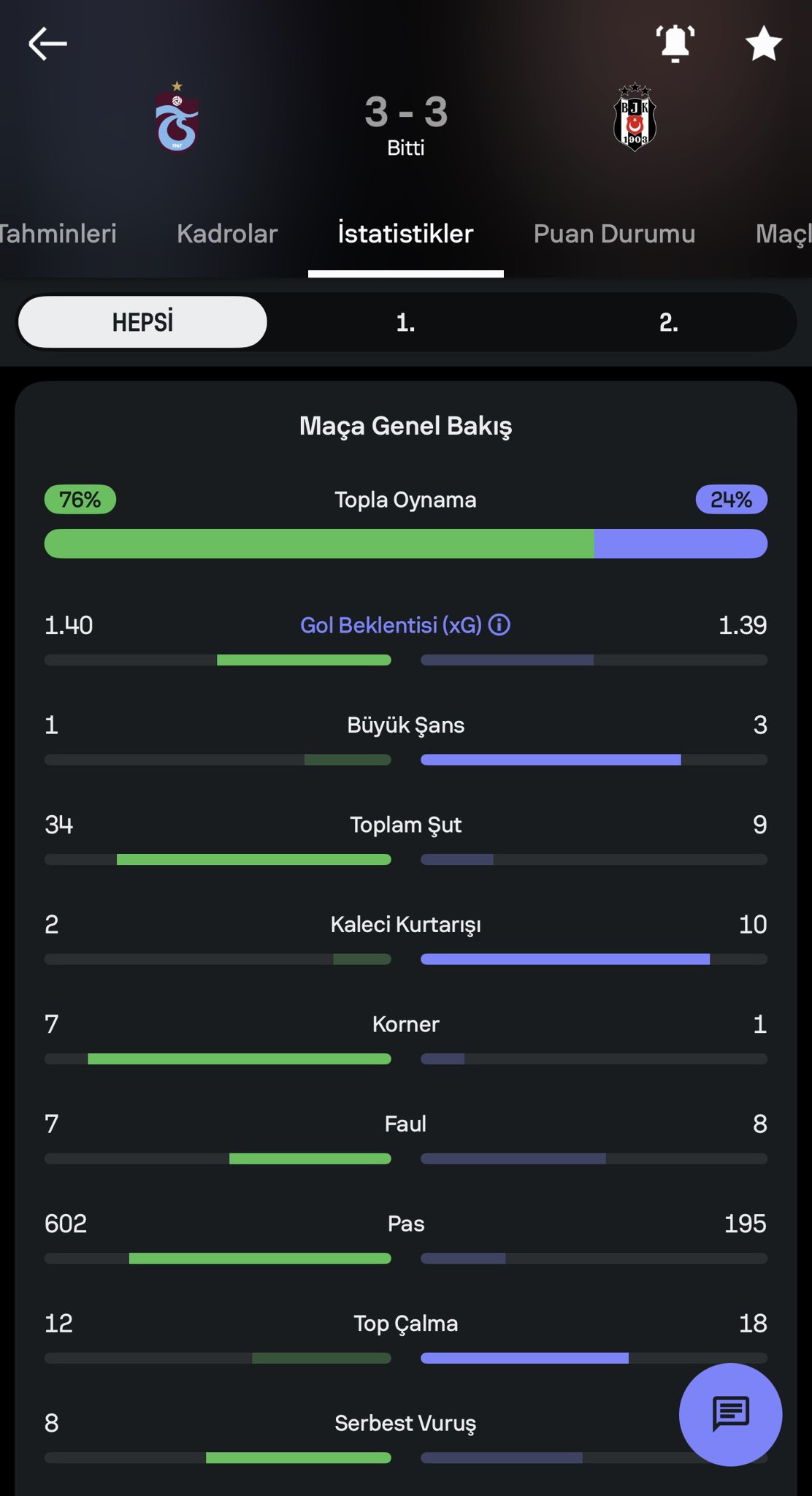Show first half statistics
Screen dimensions: 812x1496
pyautogui.click(x=405, y=322)
